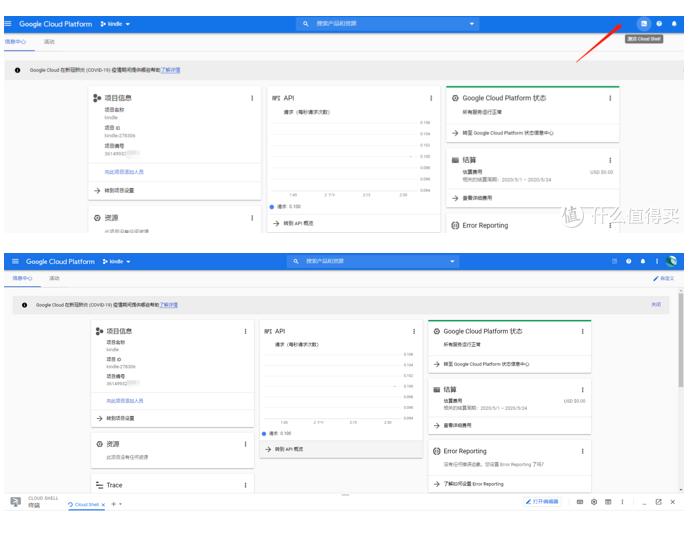The height and width of the screenshot is (538, 692).
Task: Select 信息中心 tab in lower screenshot
Action: click(22, 278)
